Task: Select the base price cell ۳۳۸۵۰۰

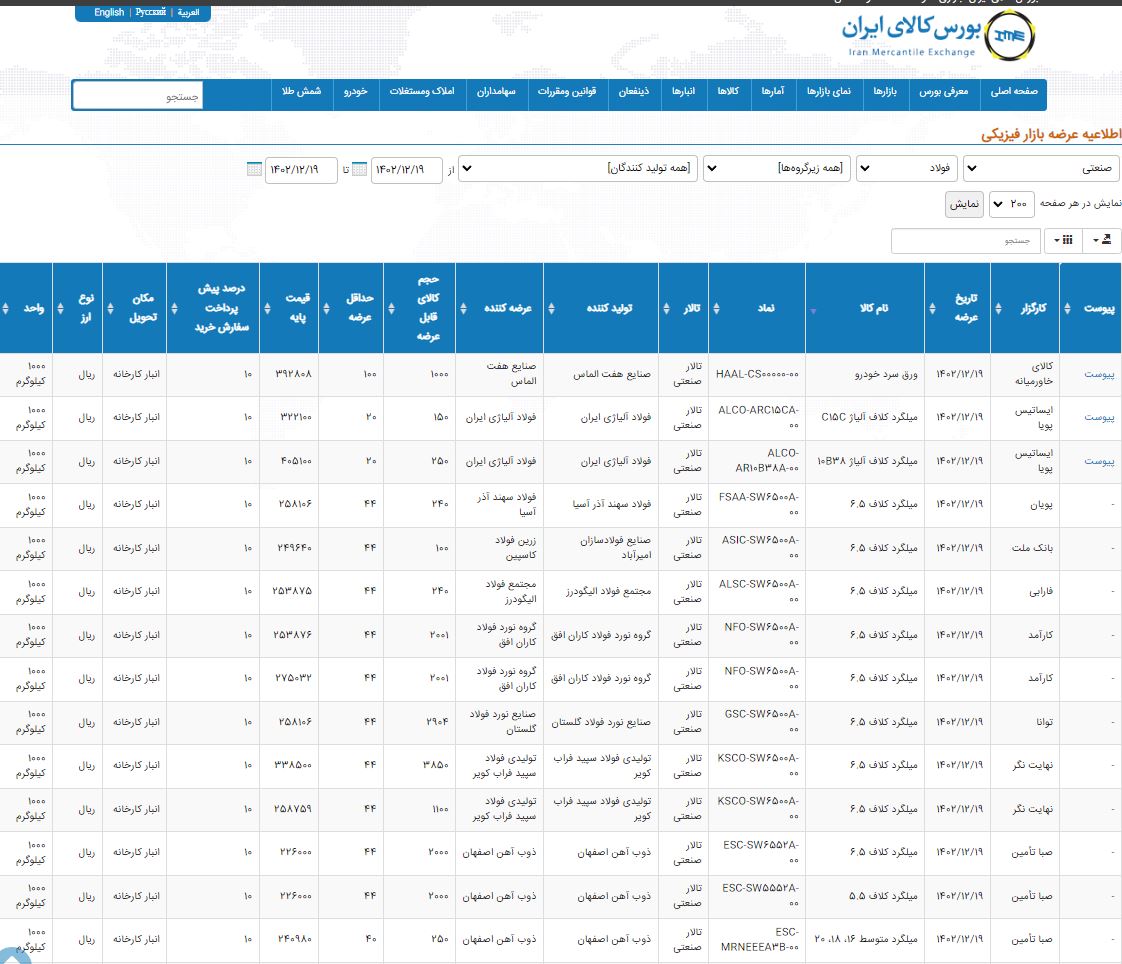Action: tap(289, 766)
